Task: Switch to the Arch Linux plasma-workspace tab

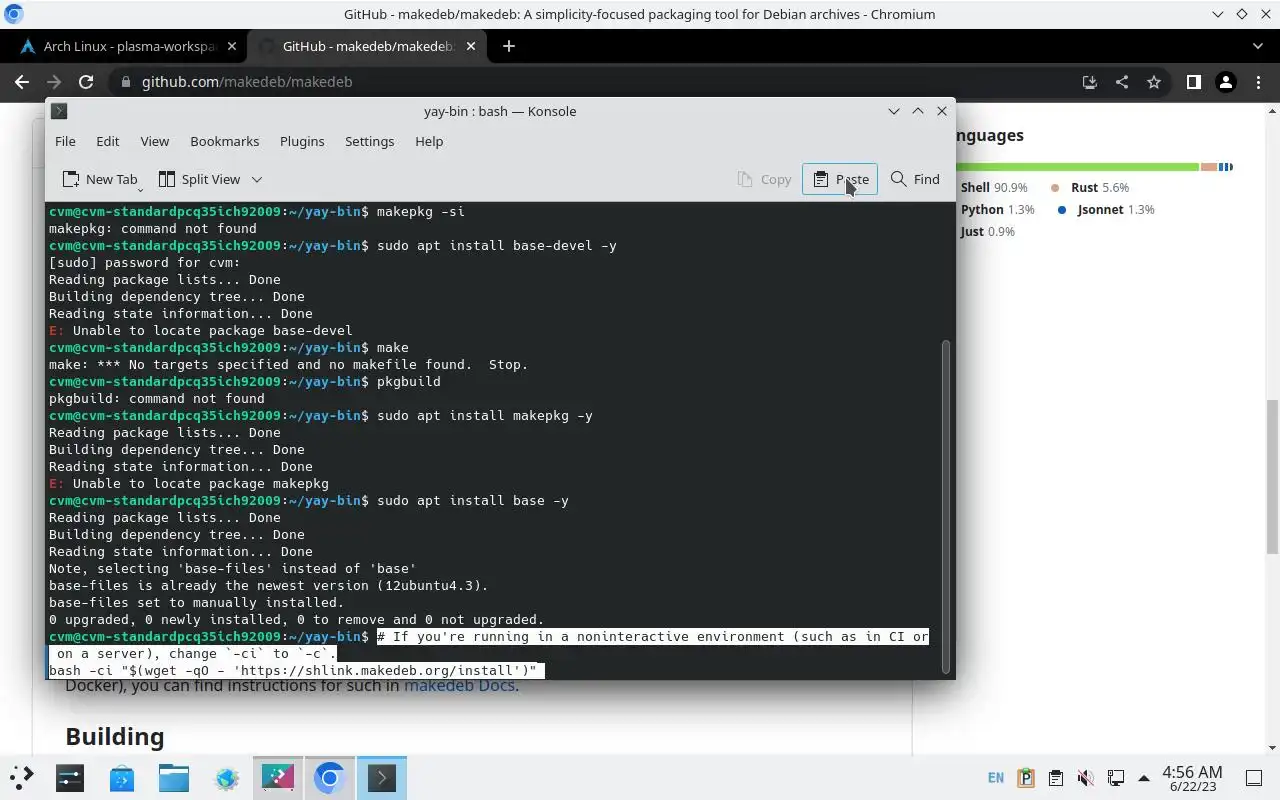Action: (127, 46)
